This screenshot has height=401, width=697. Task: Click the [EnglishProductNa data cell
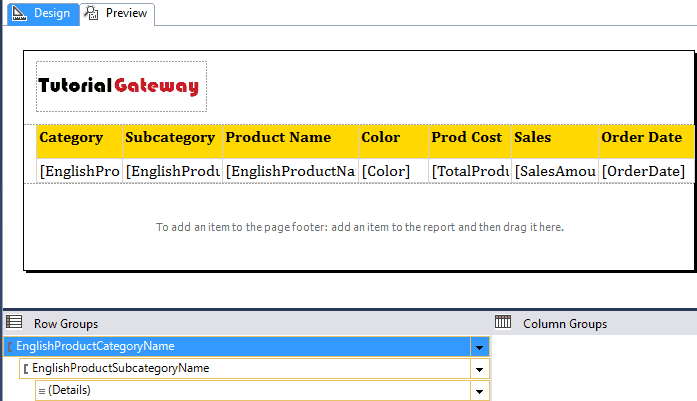(x=290, y=171)
